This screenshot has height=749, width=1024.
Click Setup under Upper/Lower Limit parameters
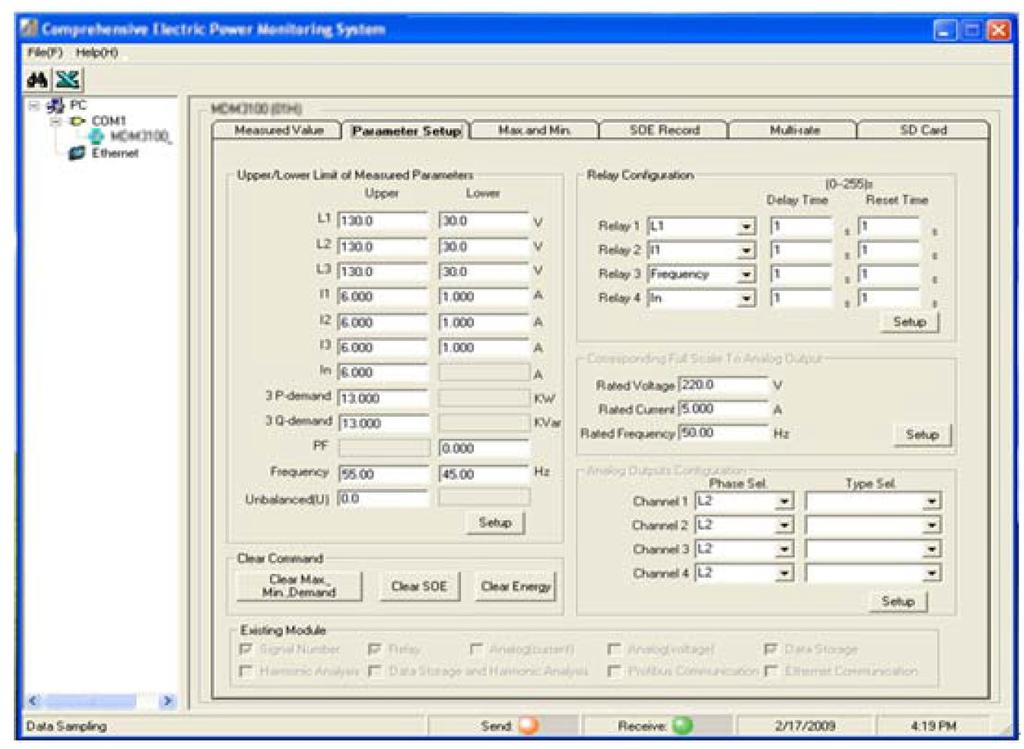(x=495, y=523)
